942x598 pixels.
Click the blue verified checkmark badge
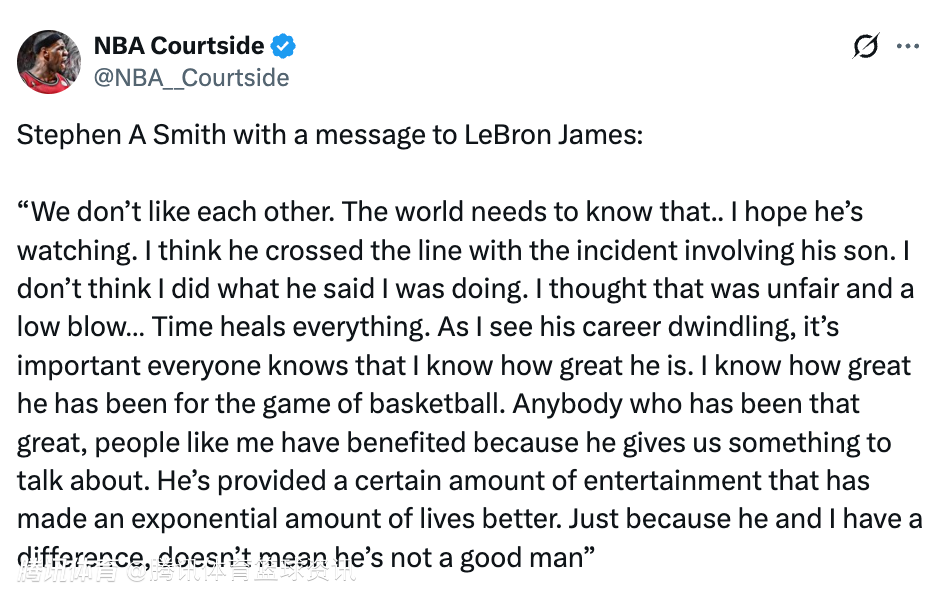click(x=284, y=46)
